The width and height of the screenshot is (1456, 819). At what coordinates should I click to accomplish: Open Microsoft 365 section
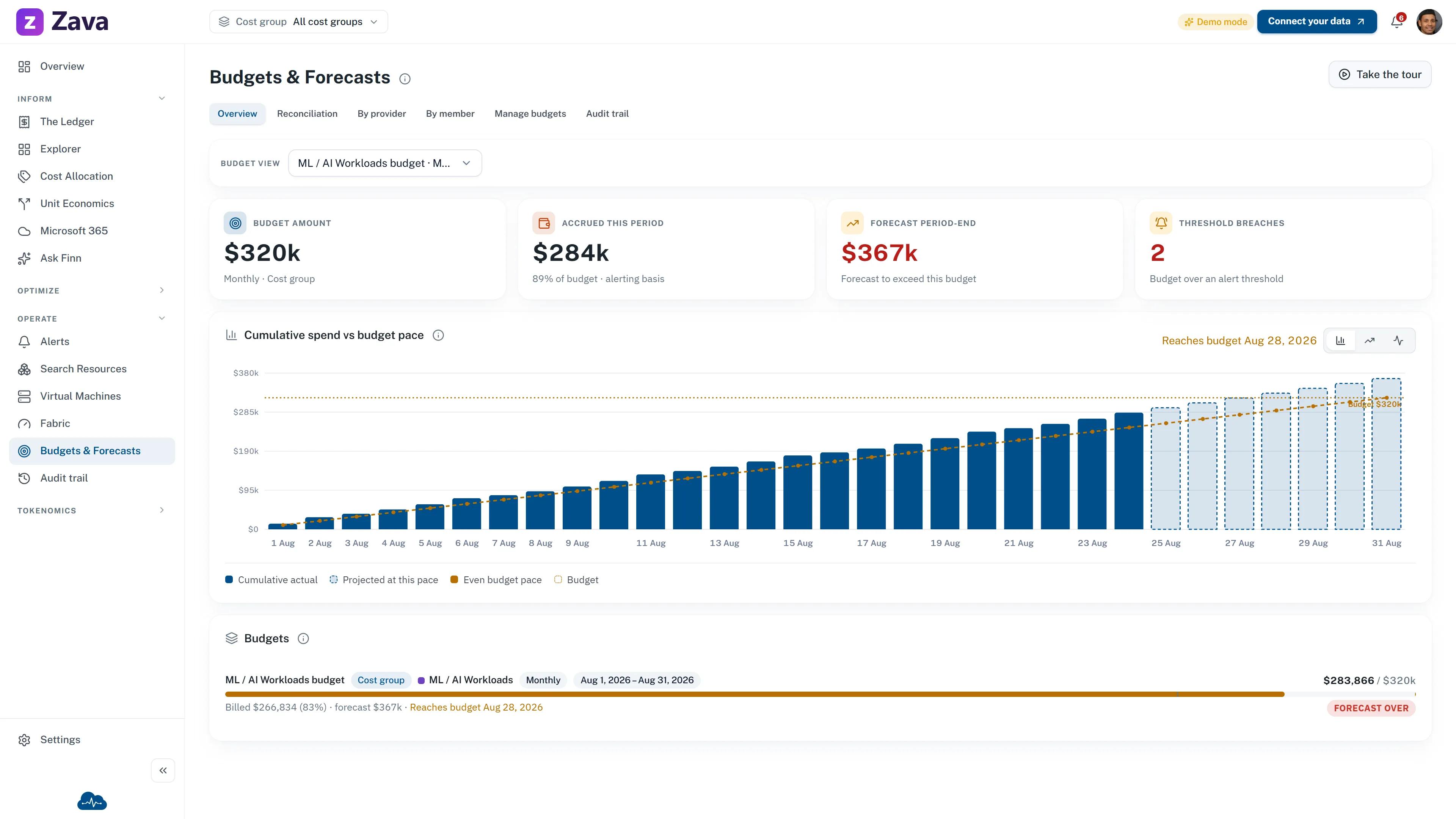92,231
